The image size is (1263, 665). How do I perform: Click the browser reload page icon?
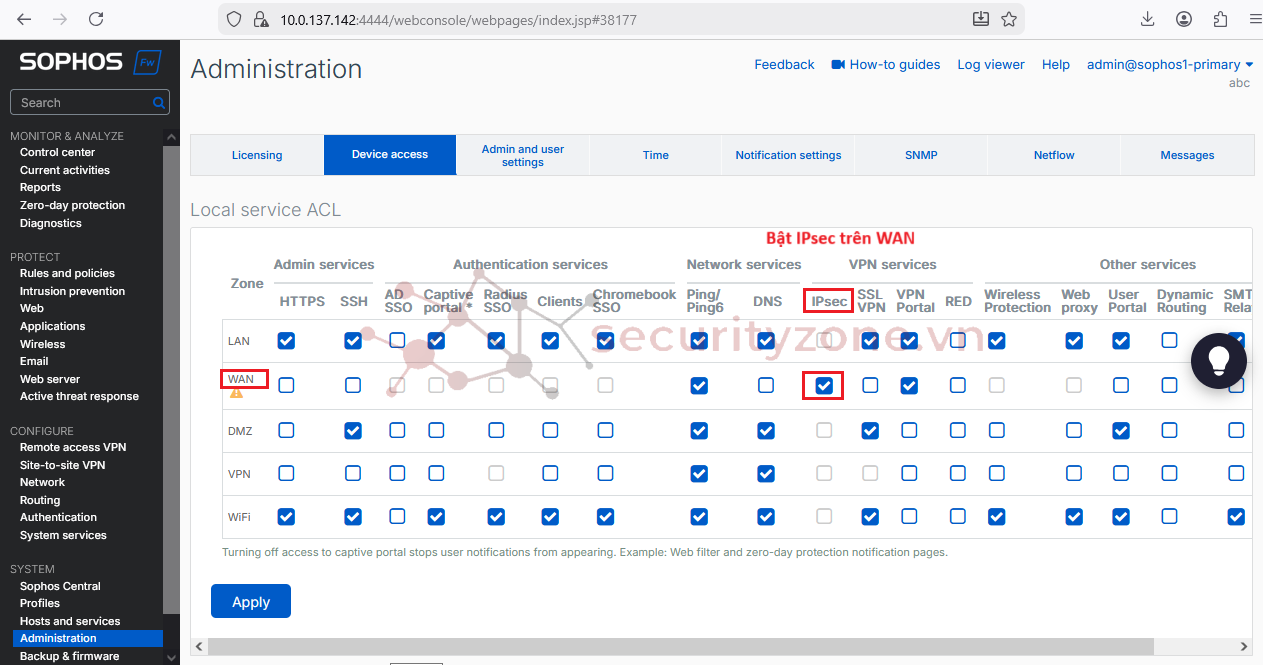(96, 19)
